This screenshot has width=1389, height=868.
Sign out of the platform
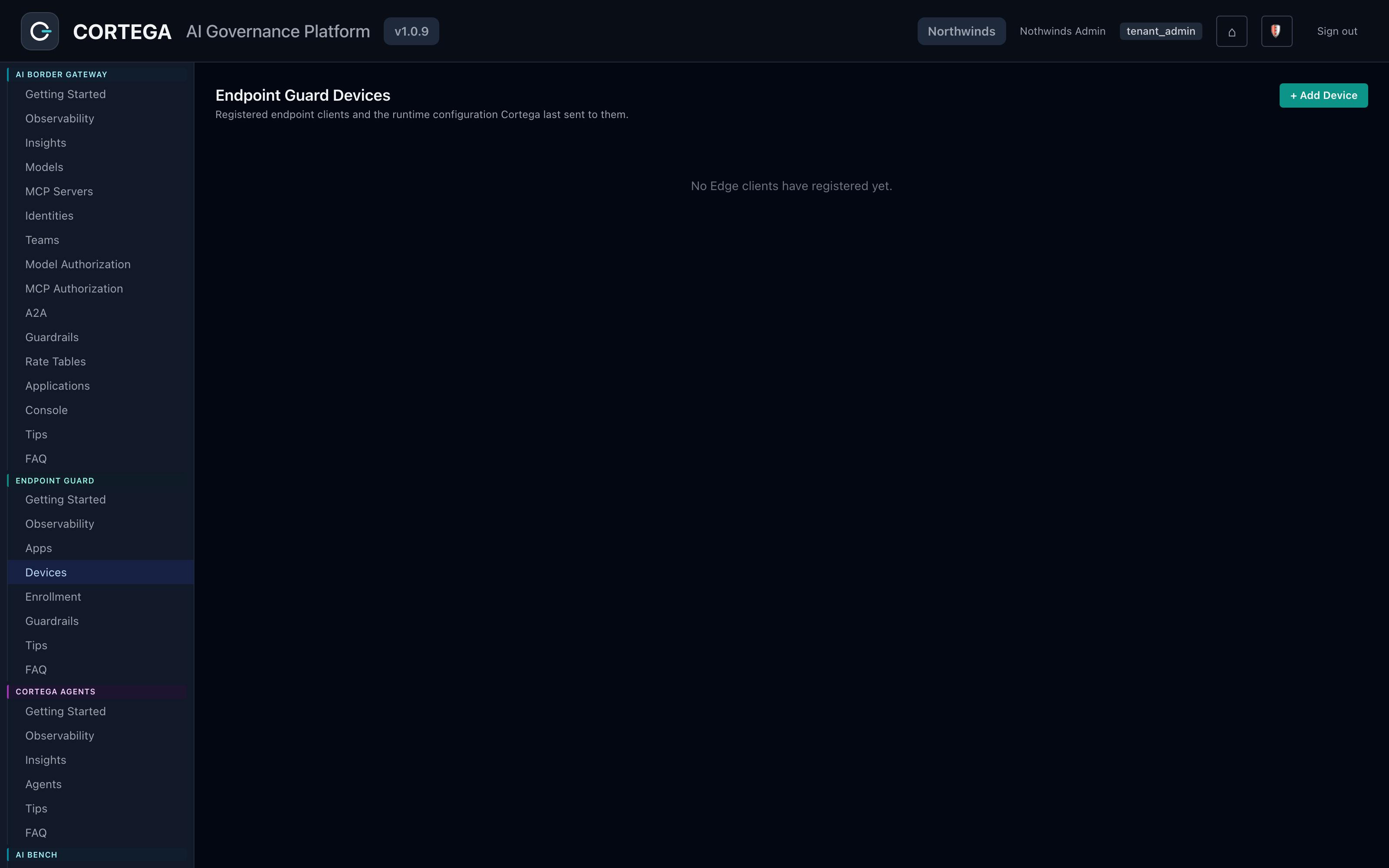pyautogui.click(x=1337, y=31)
